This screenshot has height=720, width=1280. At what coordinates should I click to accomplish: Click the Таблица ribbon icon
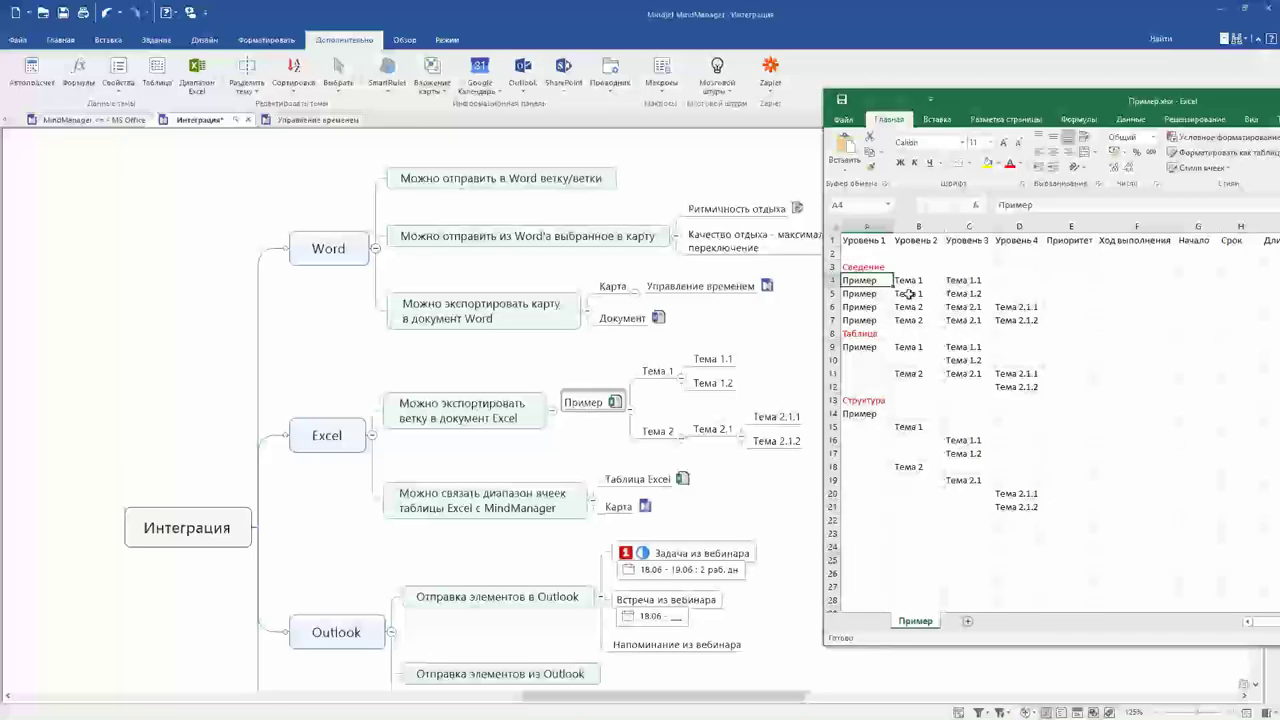157,67
